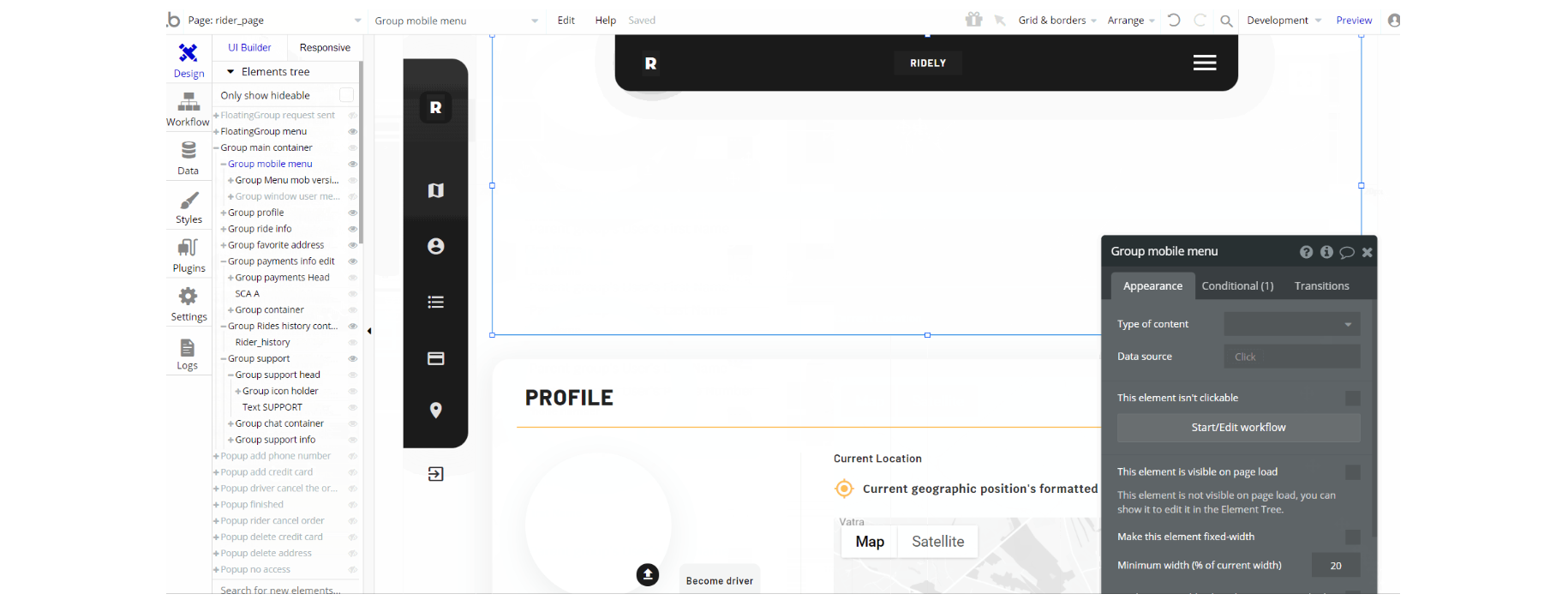Expand the Group ride info tree item
Screen dimensions: 1568x600
pos(224,229)
